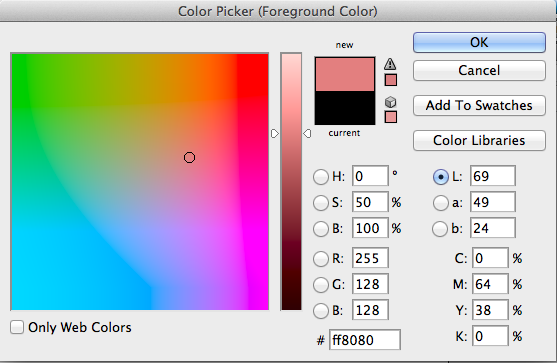Select the web safe color swatch below cube
The height and width of the screenshot is (363, 557).
pos(391,117)
